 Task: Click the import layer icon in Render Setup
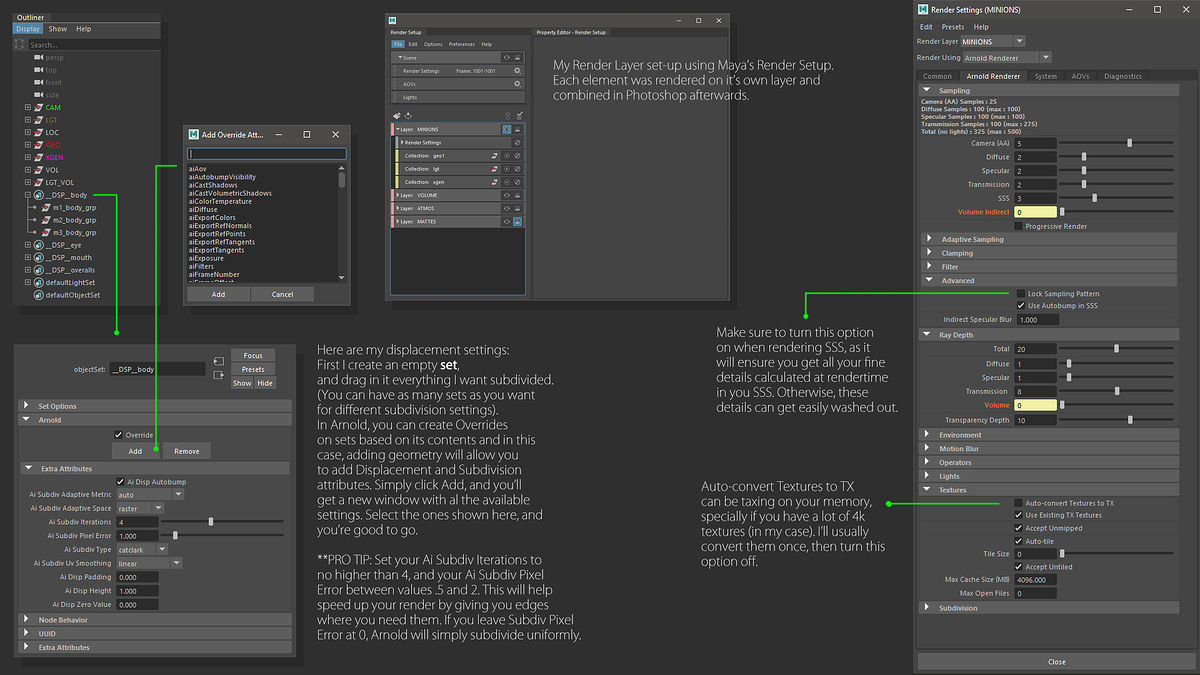(409, 116)
